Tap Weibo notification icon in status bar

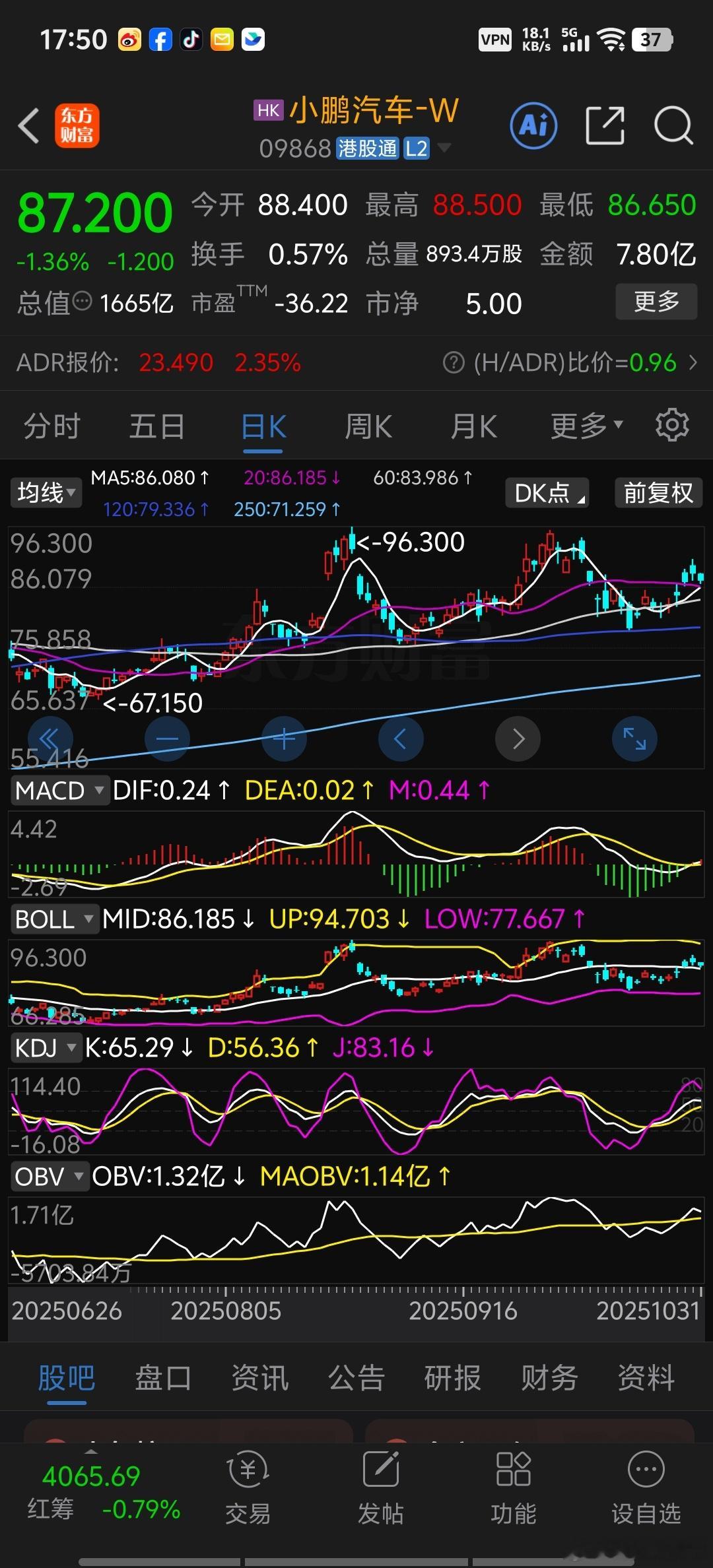point(129,40)
